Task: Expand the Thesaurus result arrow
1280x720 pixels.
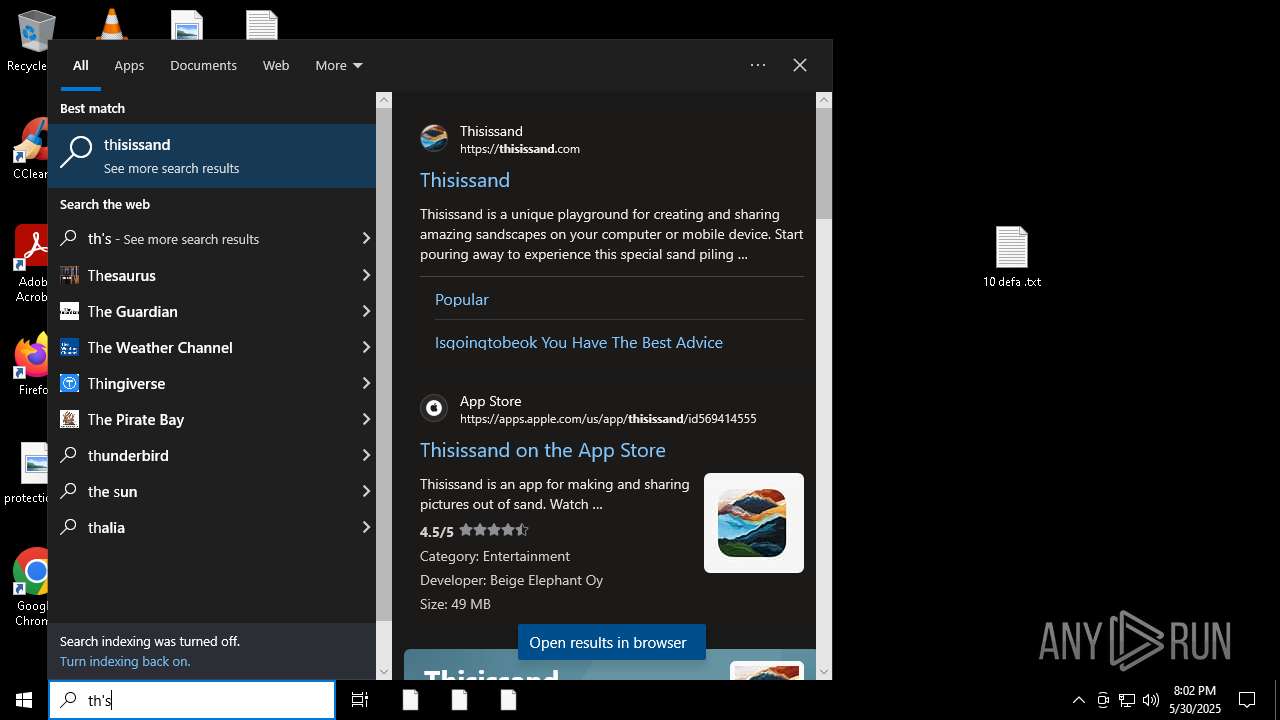Action: pos(366,275)
